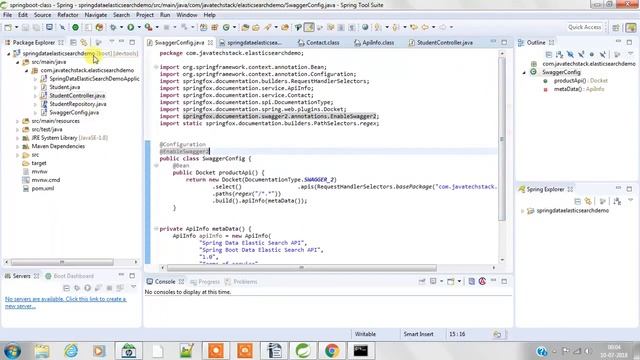Open the Navigate menu

coord(96,15)
